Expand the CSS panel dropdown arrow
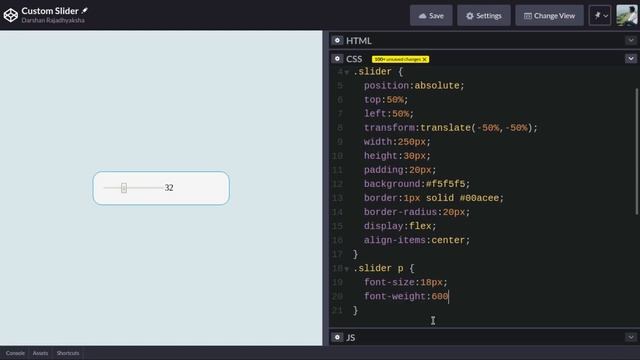 click(631, 59)
